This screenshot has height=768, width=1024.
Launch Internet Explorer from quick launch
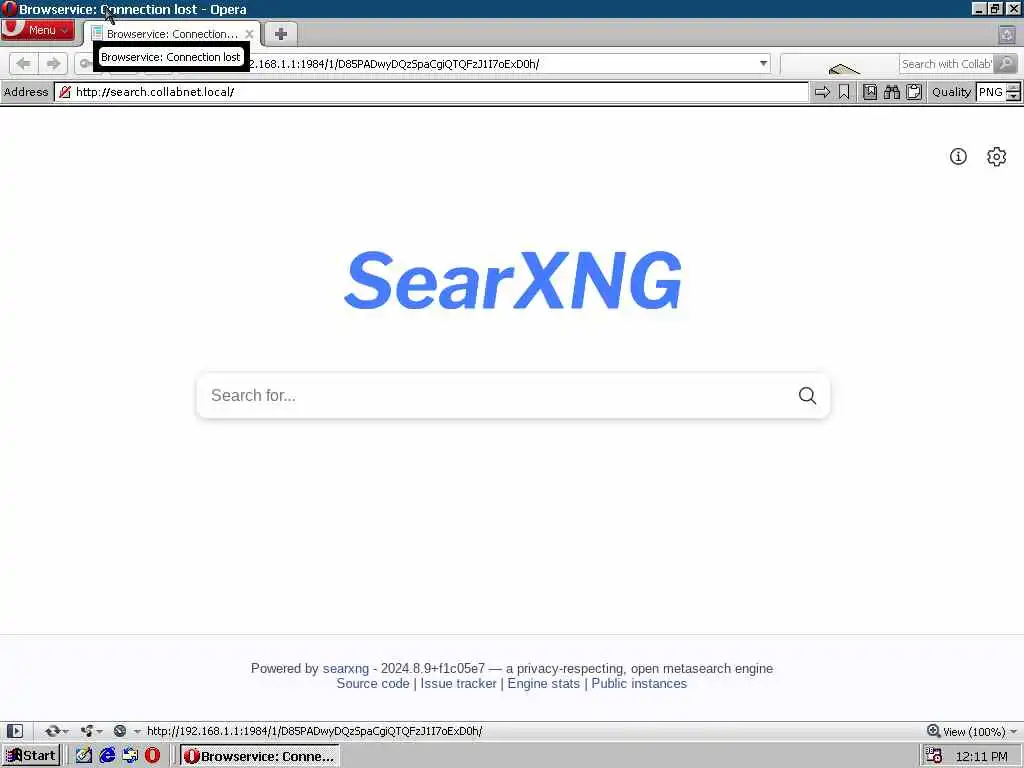(x=107, y=756)
